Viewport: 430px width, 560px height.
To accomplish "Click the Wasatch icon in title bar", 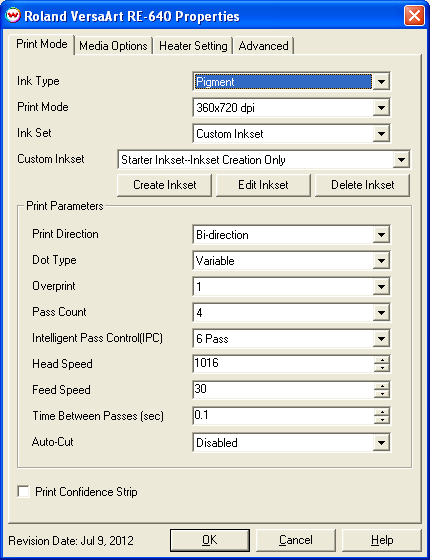I will (x=13, y=16).
